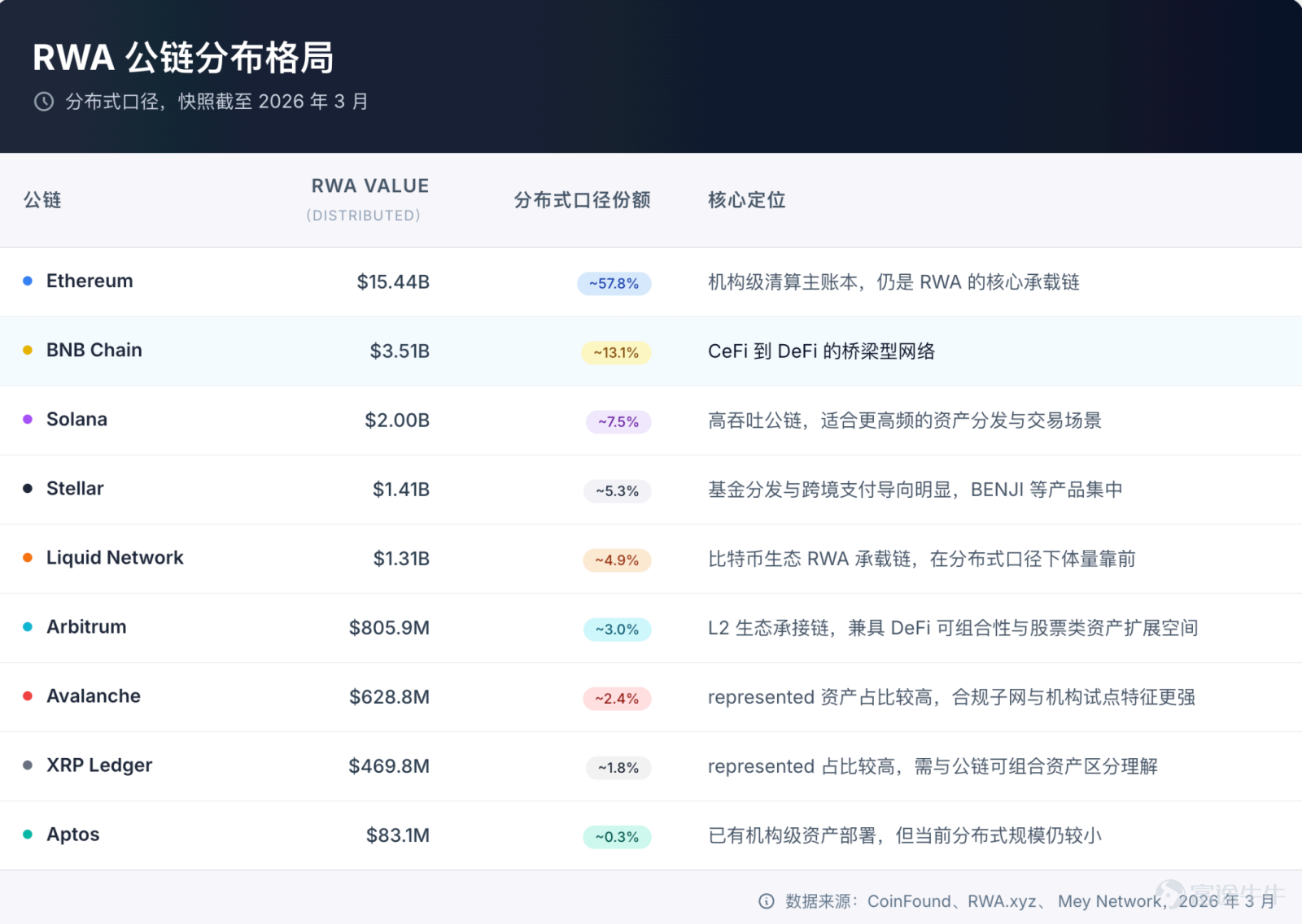The width and height of the screenshot is (1302, 924).
Task: Click the ~4.9% share badge
Action: pos(617,560)
